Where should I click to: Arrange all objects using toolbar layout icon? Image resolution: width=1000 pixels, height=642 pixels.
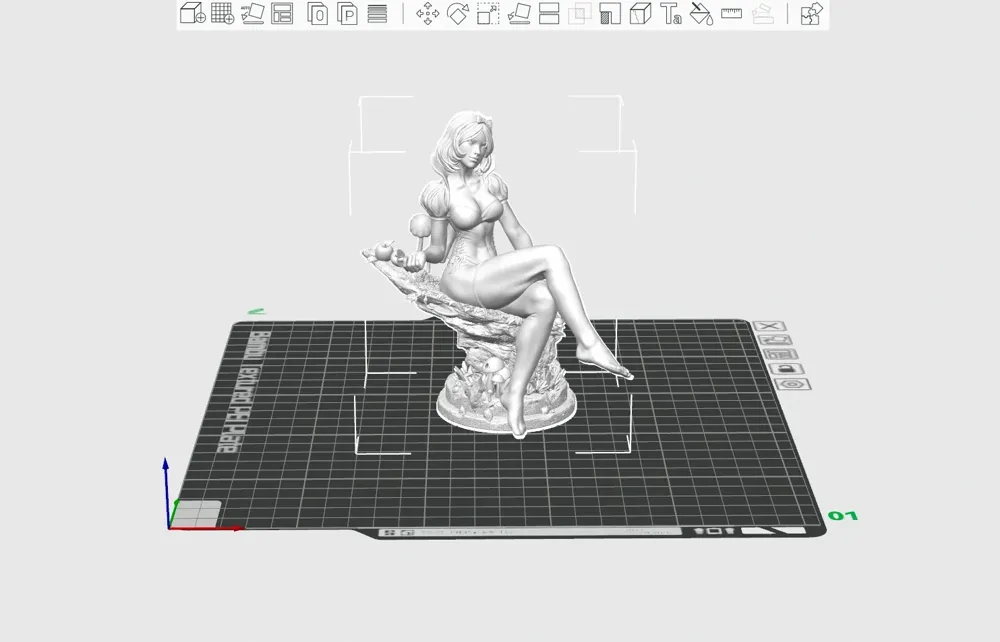(x=282, y=13)
